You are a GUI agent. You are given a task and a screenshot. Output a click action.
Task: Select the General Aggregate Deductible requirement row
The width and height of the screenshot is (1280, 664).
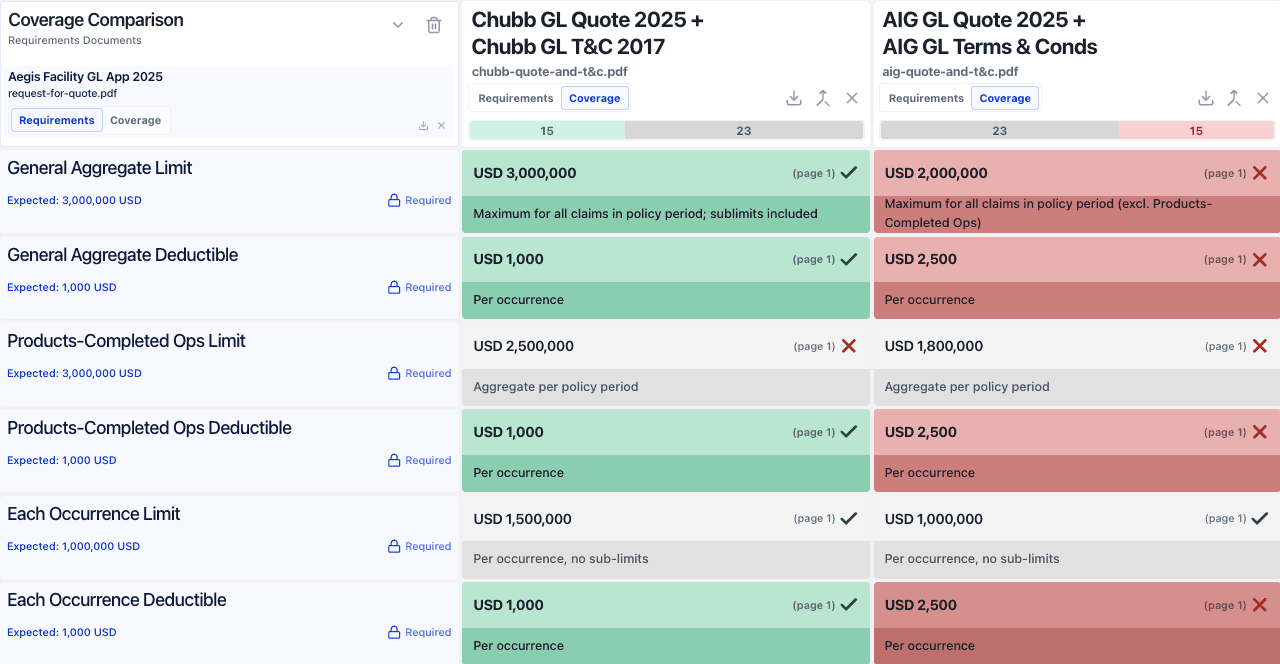coord(229,278)
